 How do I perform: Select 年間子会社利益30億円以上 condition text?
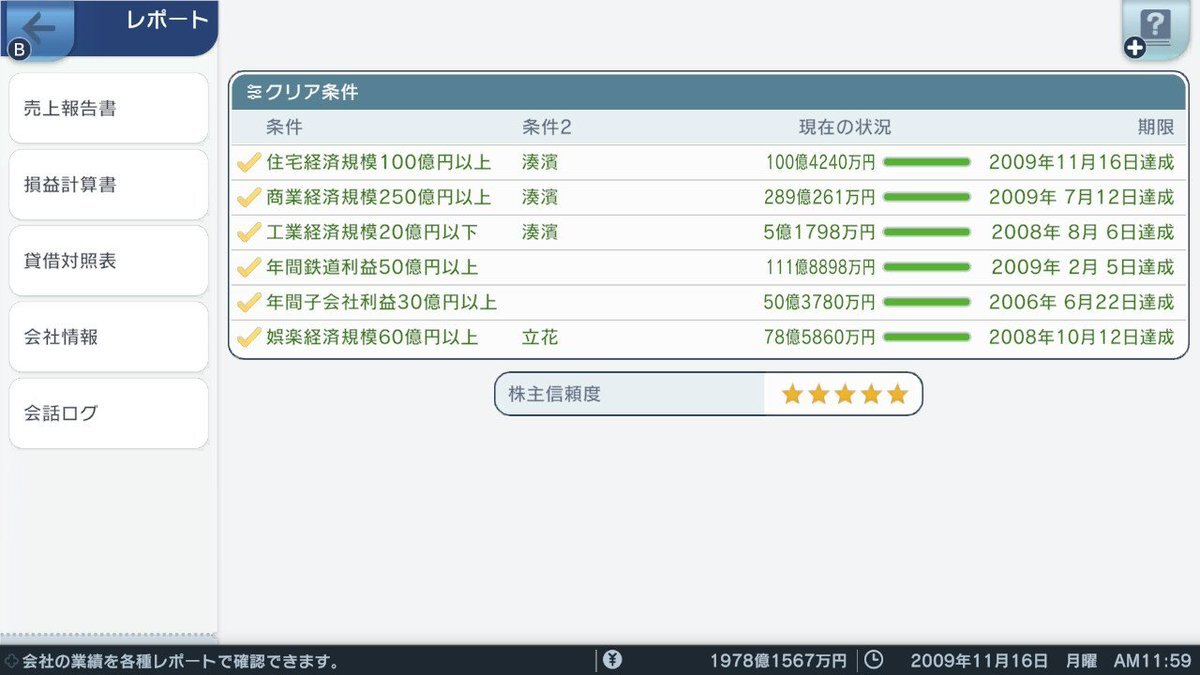coord(382,302)
